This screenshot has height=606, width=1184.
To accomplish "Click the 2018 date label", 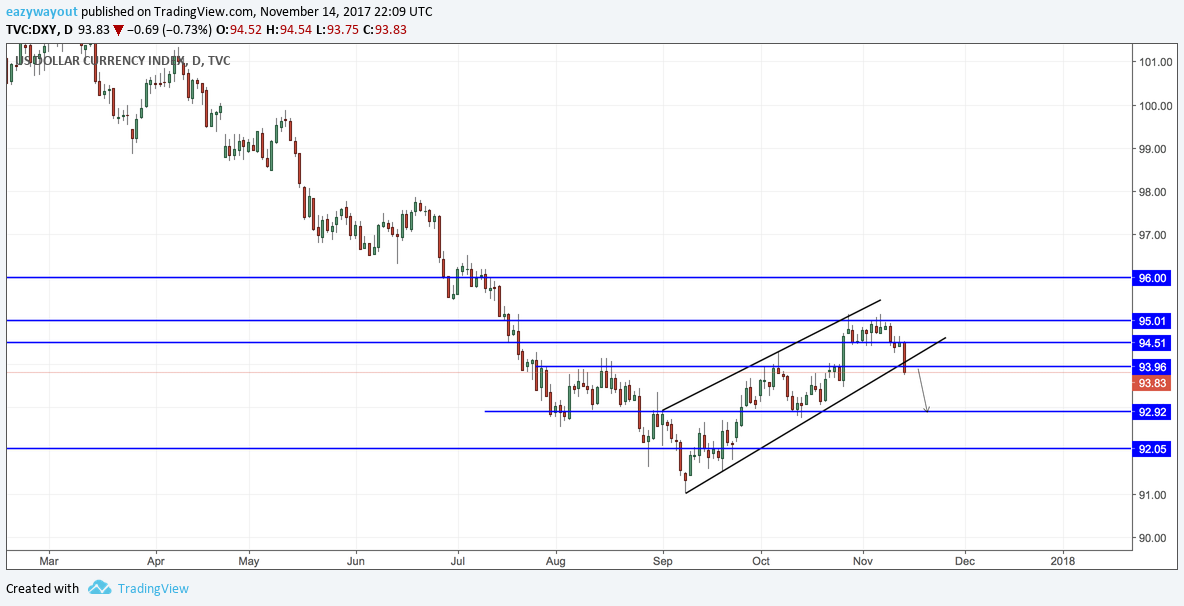I will click(1063, 561).
